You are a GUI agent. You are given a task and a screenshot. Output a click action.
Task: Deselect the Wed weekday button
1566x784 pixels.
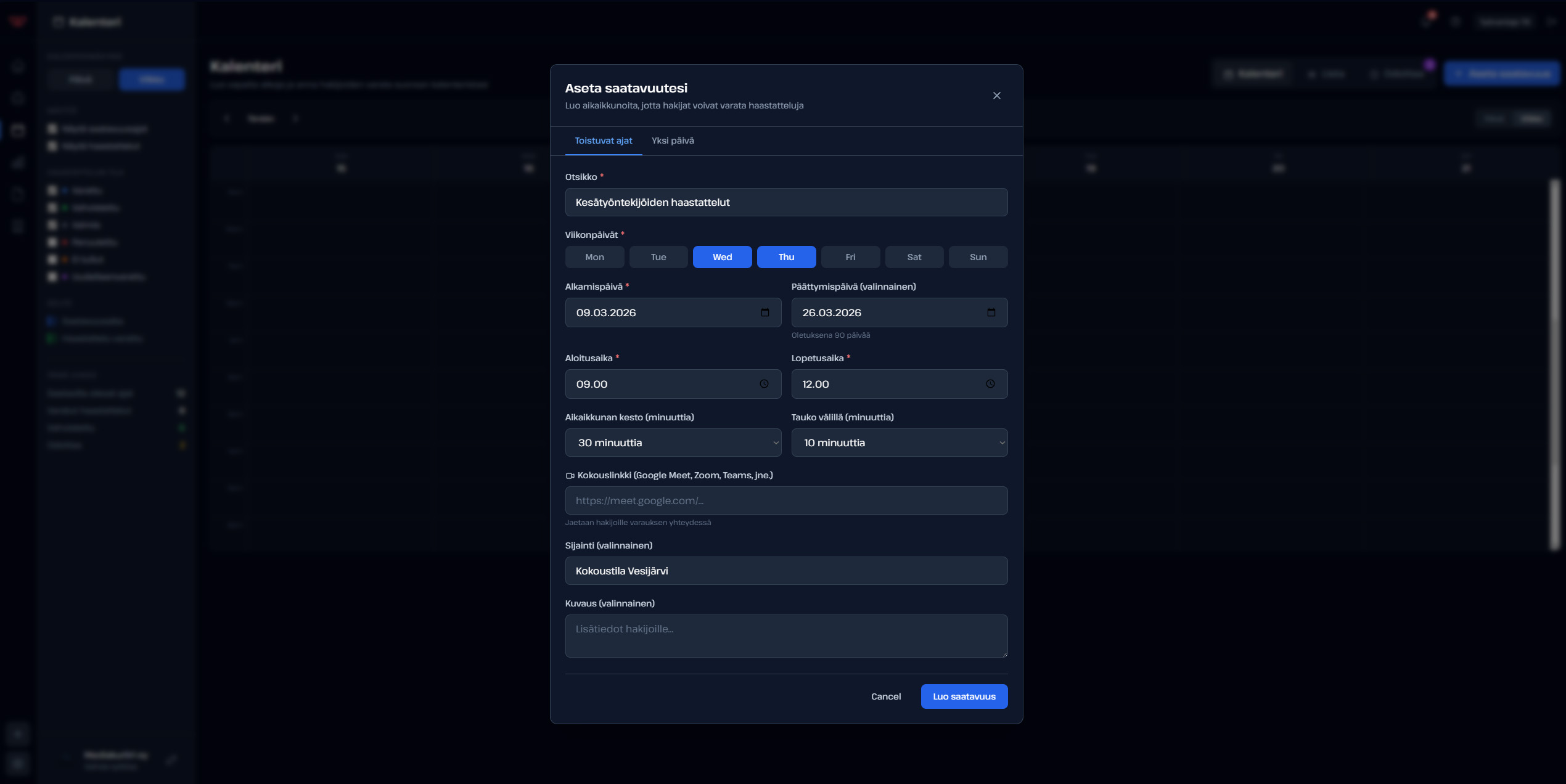(722, 257)
